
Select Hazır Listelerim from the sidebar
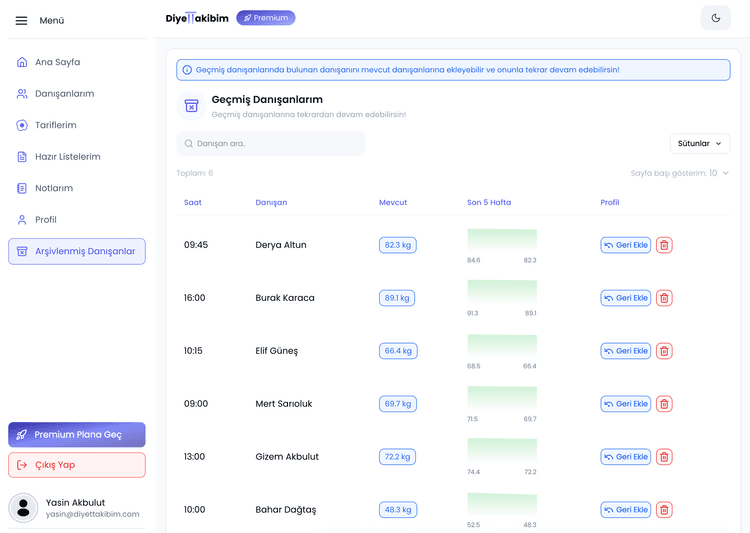coord(67,157)
